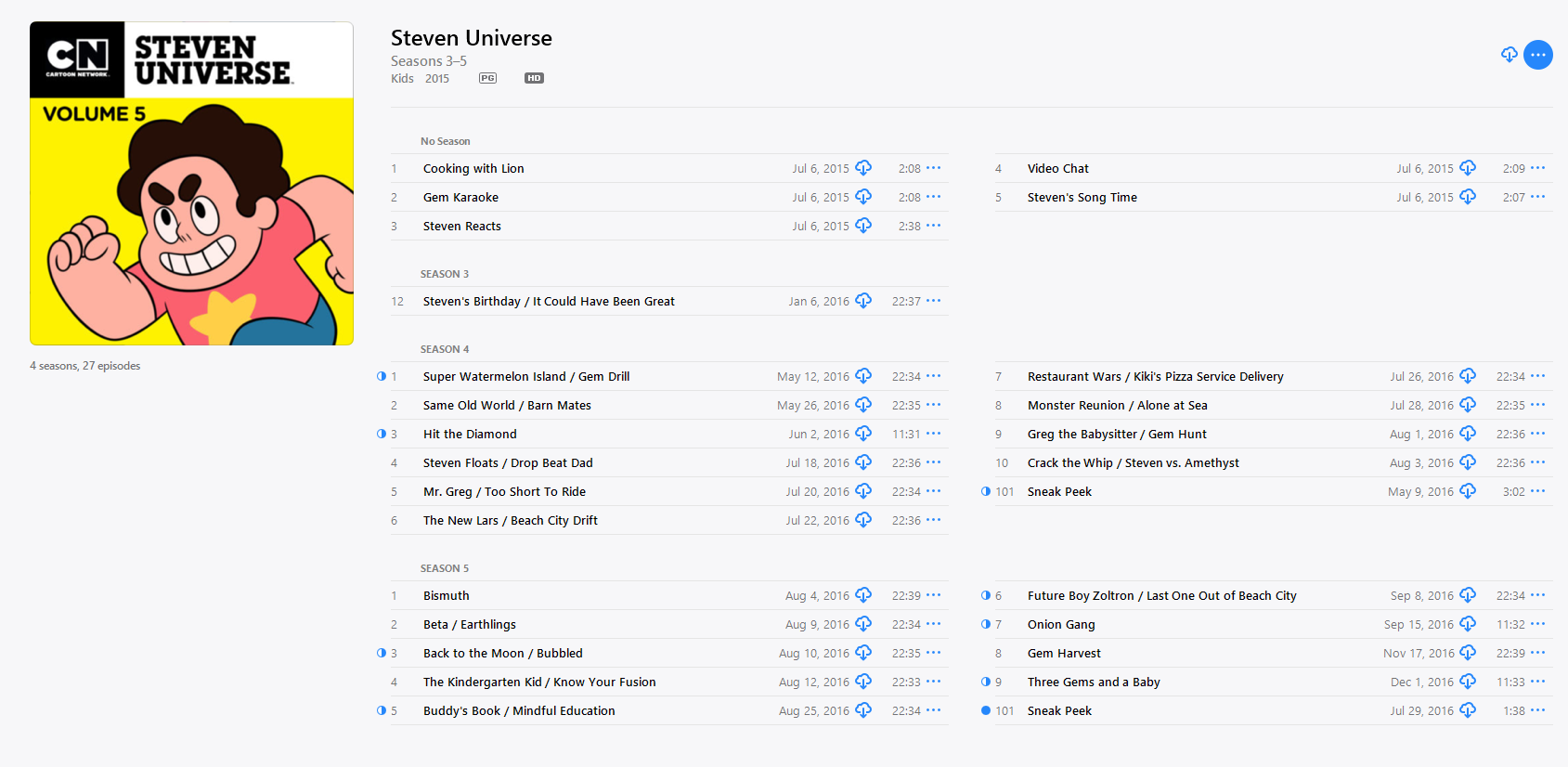The image size is (1568, 767).
Task: Download Mr. Greg / Too Short To Ride
Action: pos(863,491)
